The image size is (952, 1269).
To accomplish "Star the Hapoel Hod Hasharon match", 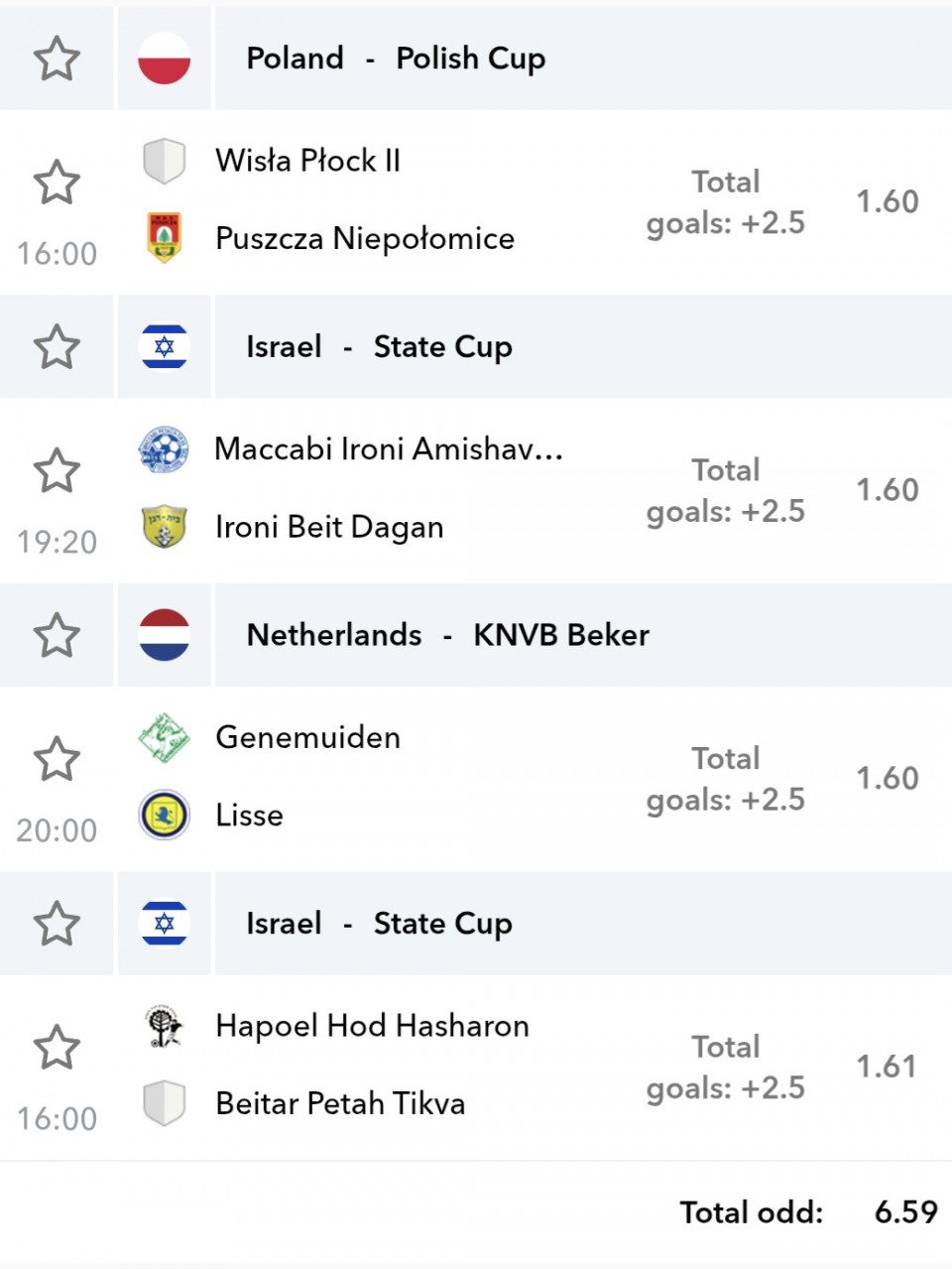I will pos(57,1048).
